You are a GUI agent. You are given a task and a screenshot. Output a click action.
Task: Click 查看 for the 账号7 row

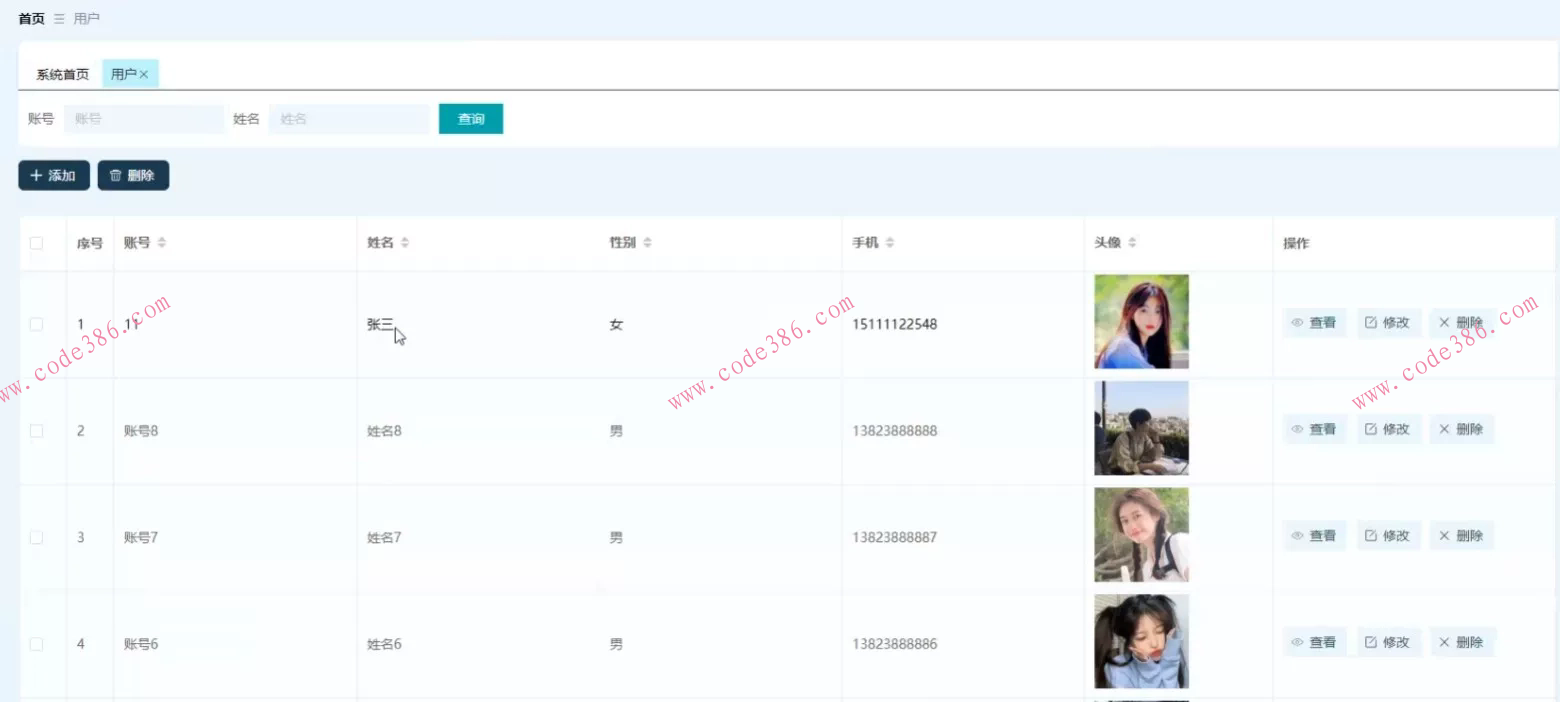(1315, 536)
